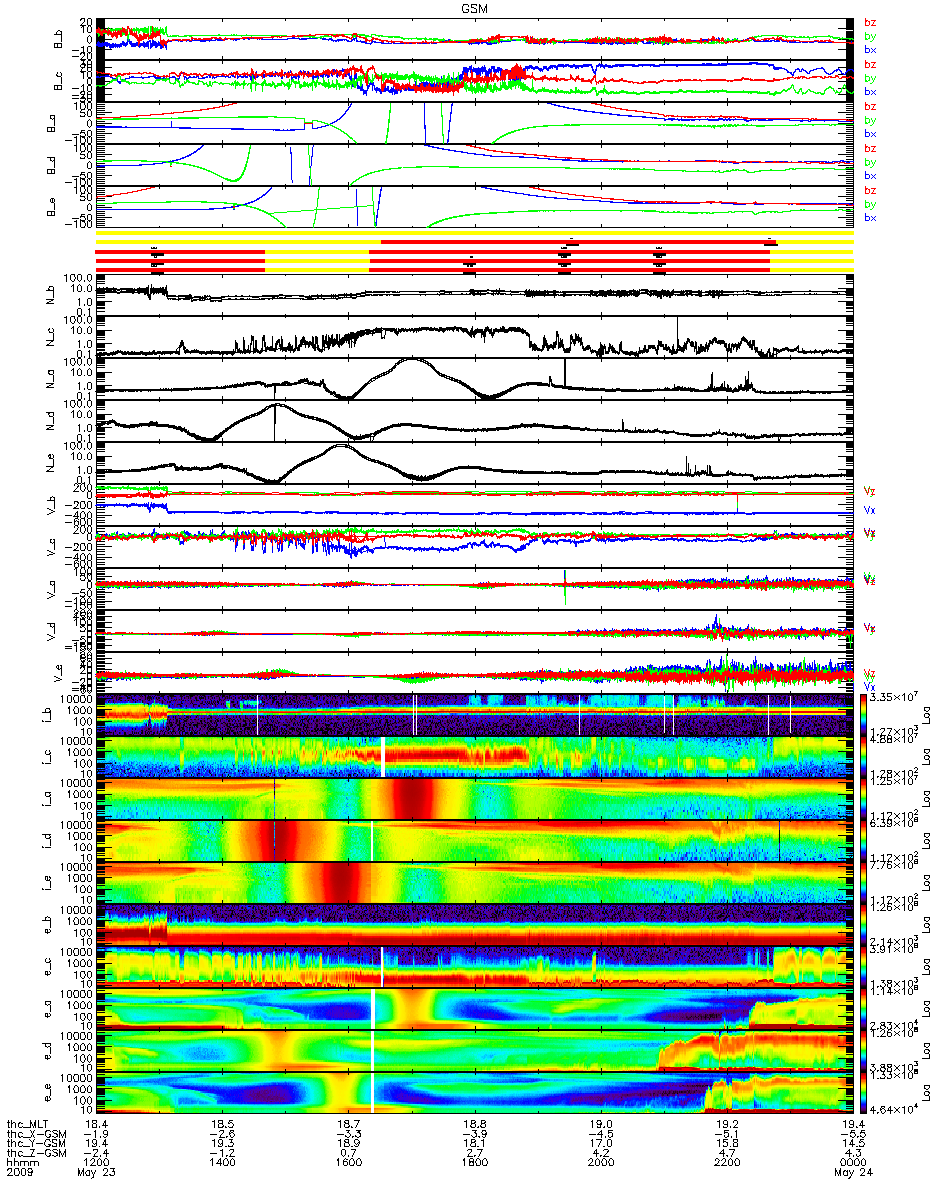Click the green by legend of B_b panel
The image size is (930, 1200).
(870, 37)
